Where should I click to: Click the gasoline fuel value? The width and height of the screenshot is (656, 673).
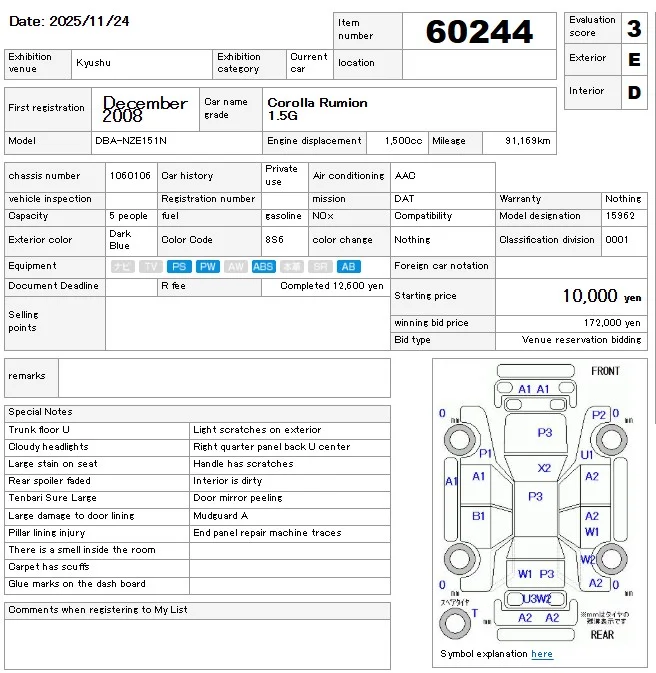coord(283,216)
